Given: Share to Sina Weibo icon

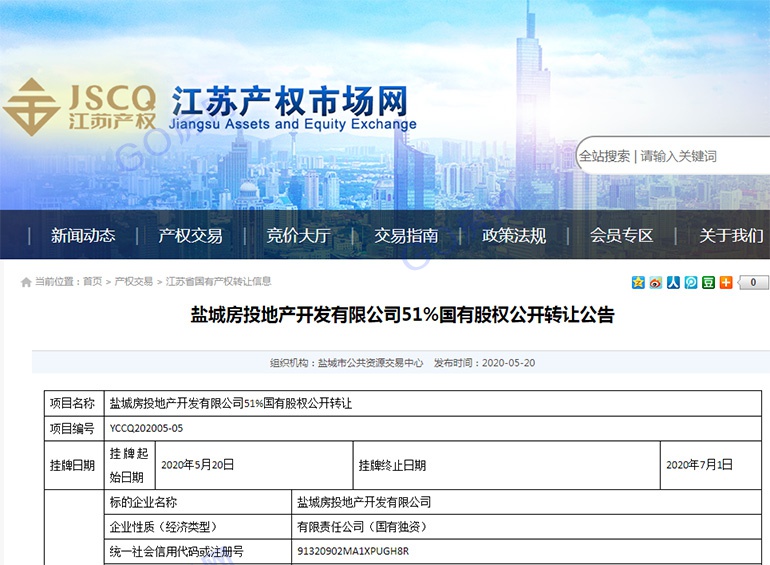Looking at the screenshot, I should pos(656,282).
